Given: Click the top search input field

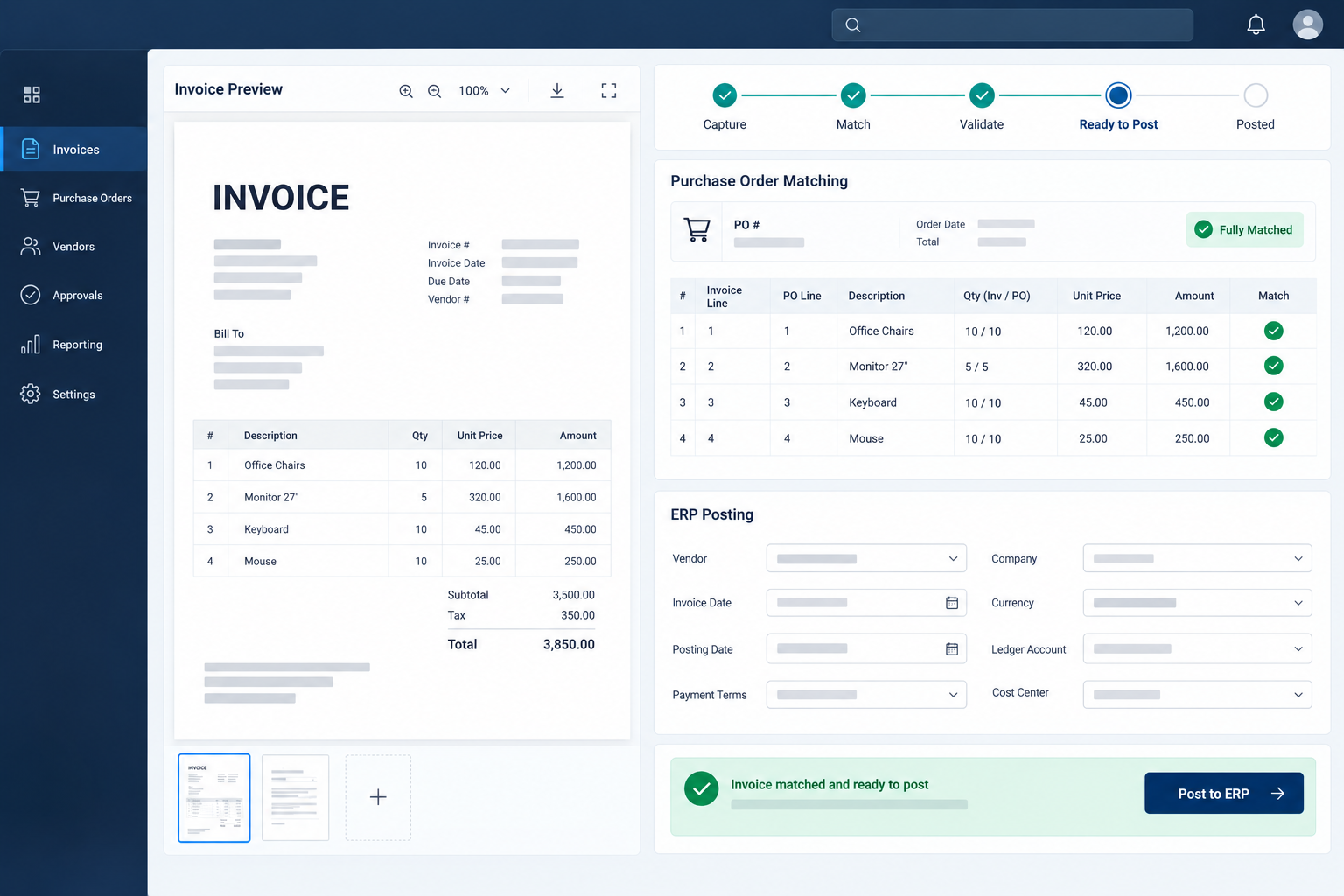Looking at the screenshot, I should 1012,24.
